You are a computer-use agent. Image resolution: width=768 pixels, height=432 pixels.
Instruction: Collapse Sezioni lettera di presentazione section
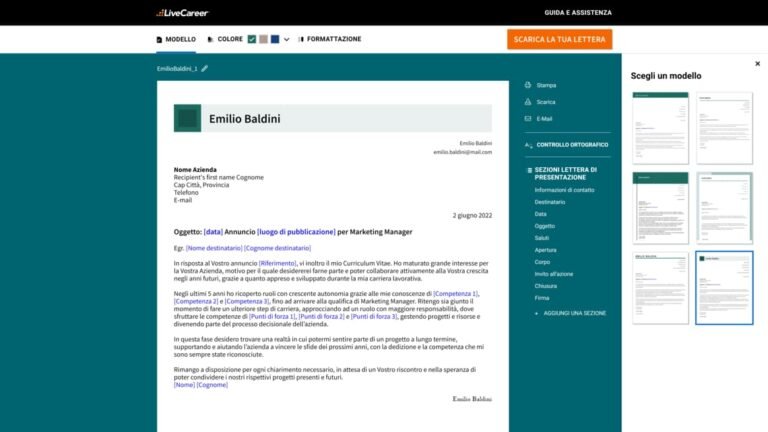coord(529,170)
